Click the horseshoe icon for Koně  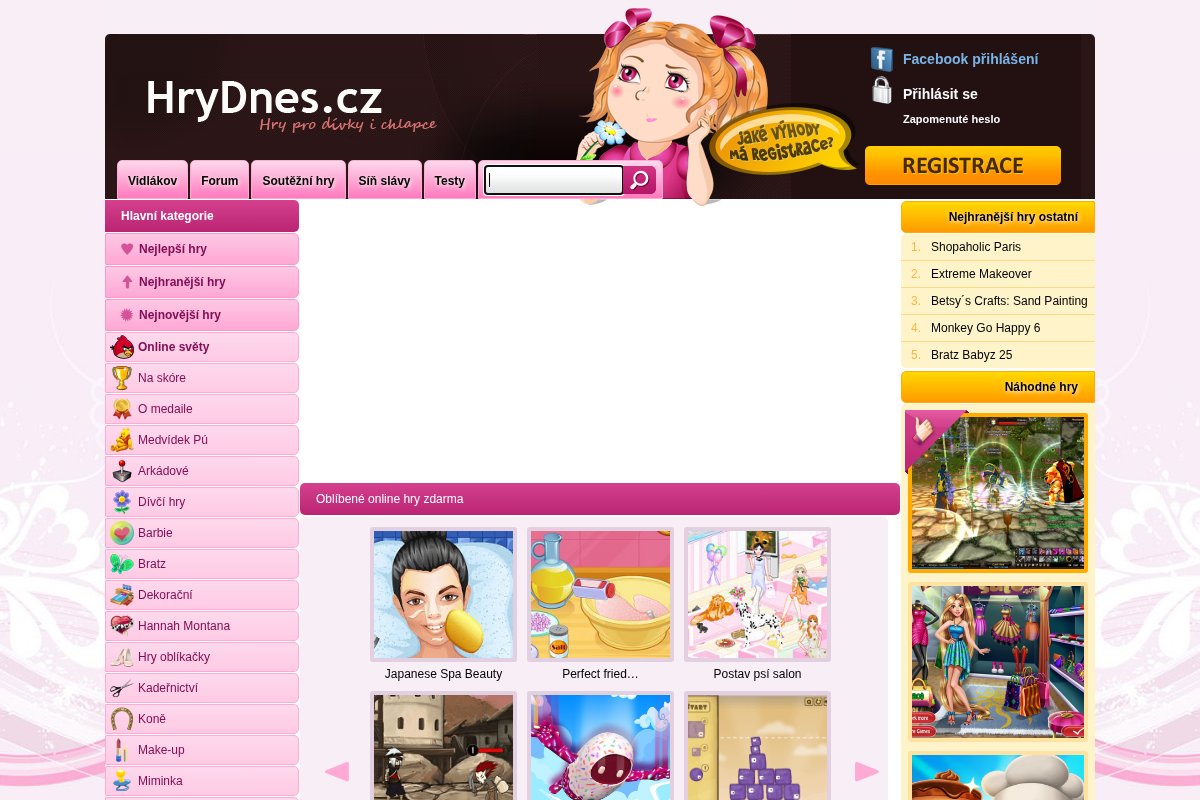coord(122,719)
